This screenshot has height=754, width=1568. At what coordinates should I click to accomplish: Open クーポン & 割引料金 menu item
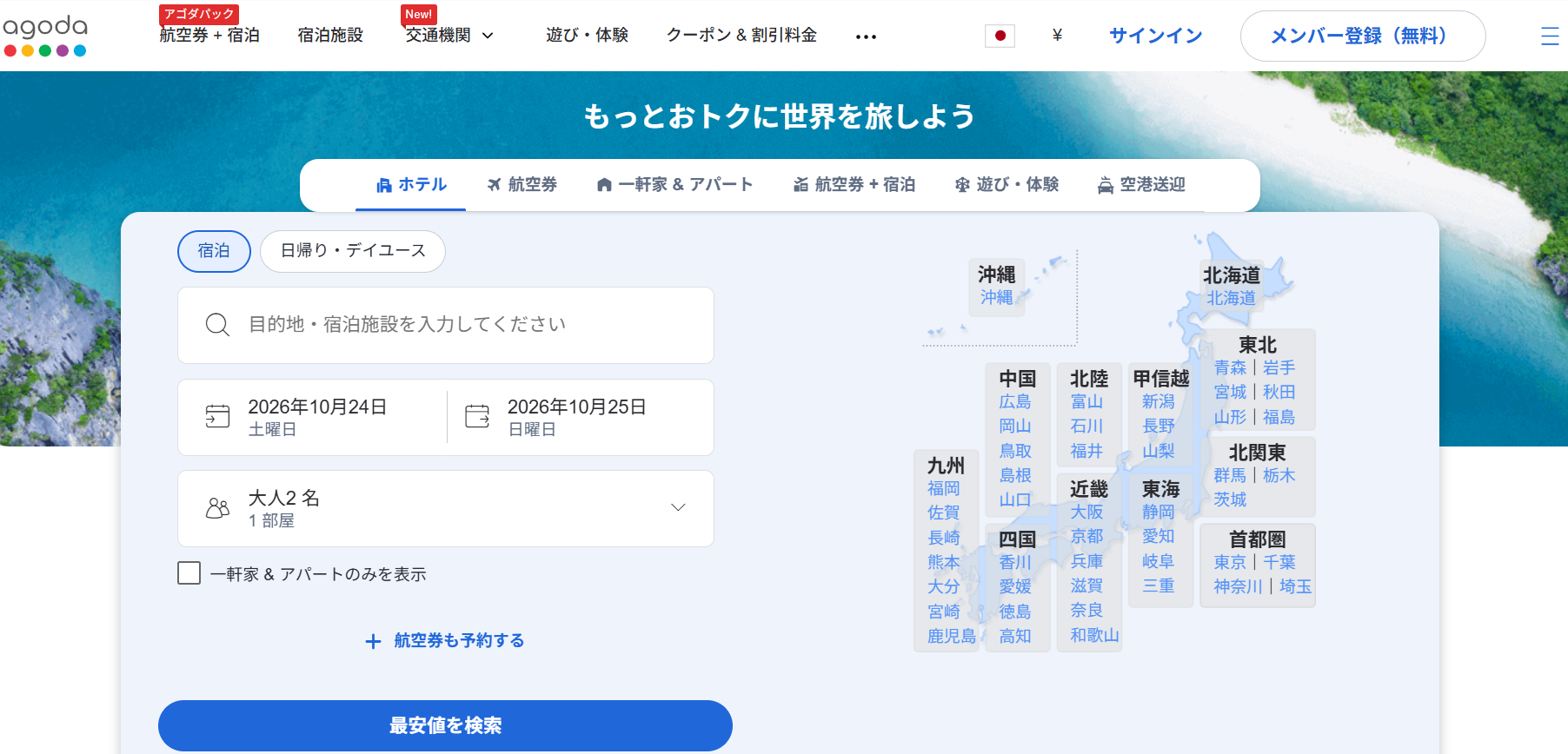(741, 36)
